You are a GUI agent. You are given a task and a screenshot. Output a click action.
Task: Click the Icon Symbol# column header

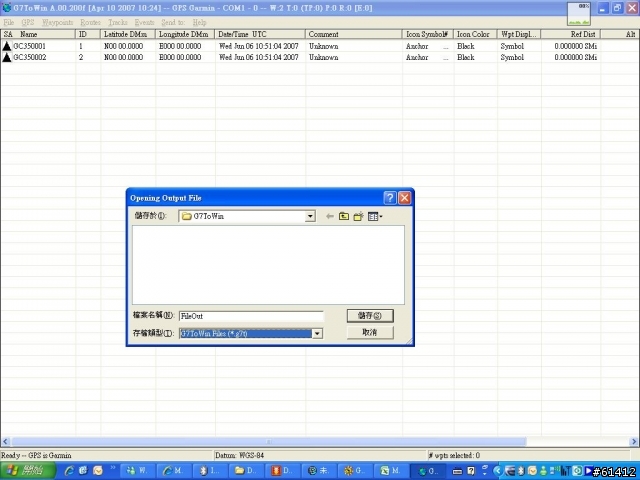[428, 34]
